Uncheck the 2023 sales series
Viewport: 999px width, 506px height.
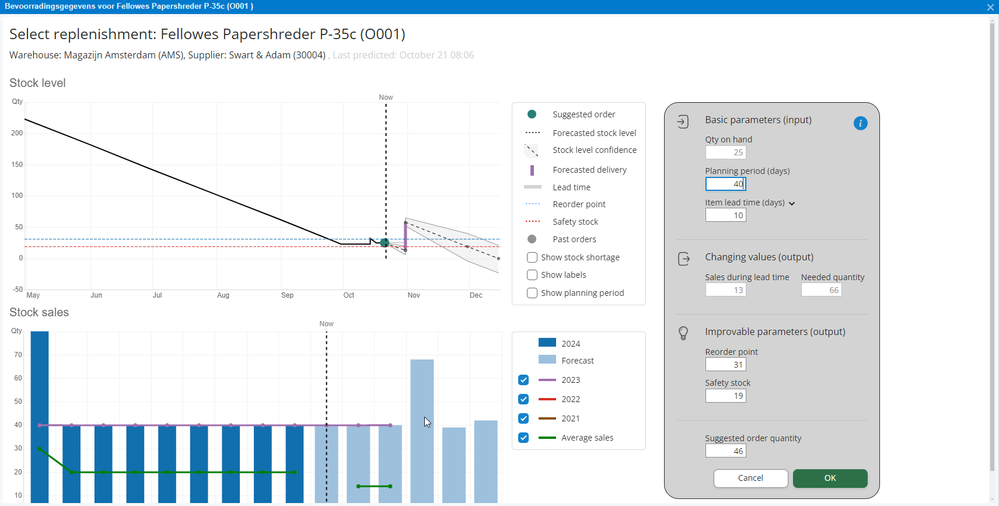click(523, 380)
